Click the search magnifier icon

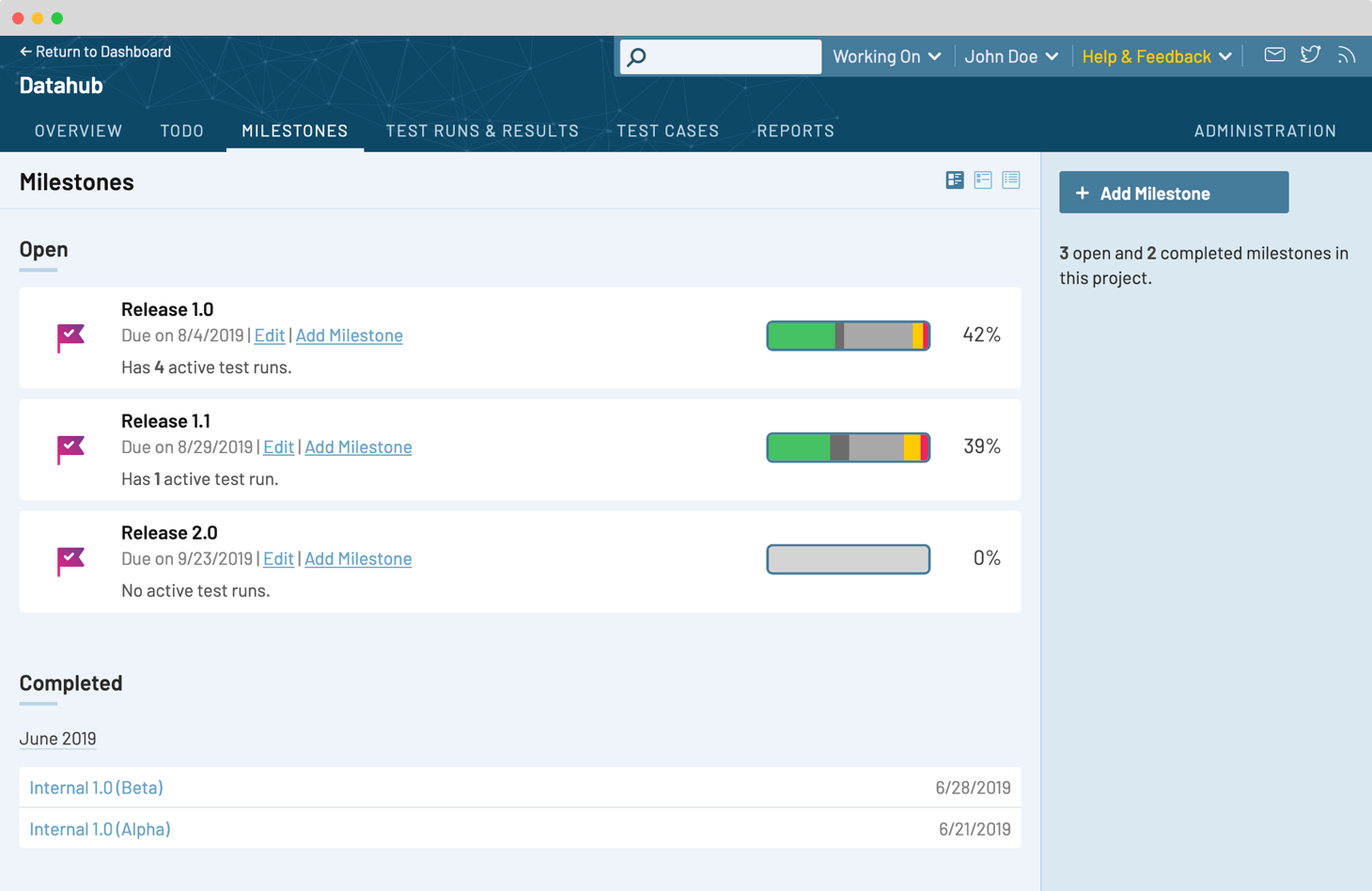(637, 57)
